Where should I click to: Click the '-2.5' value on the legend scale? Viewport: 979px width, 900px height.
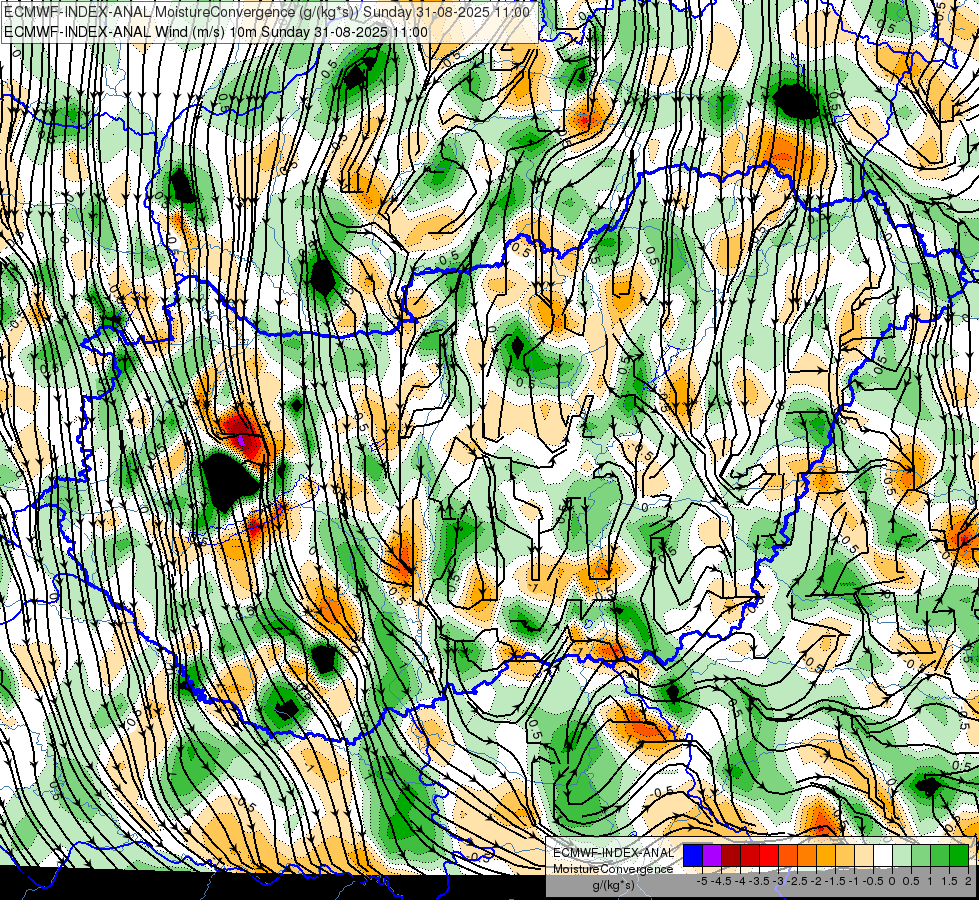799,881
